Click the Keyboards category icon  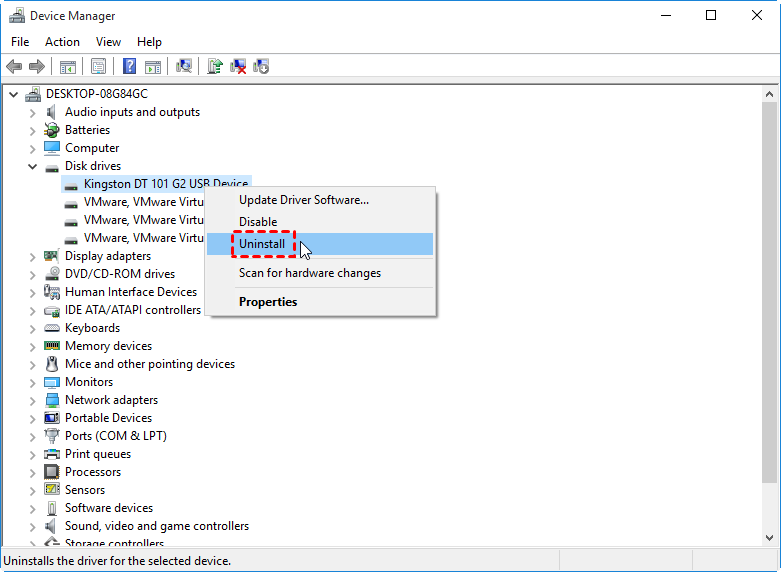(52, 328)
